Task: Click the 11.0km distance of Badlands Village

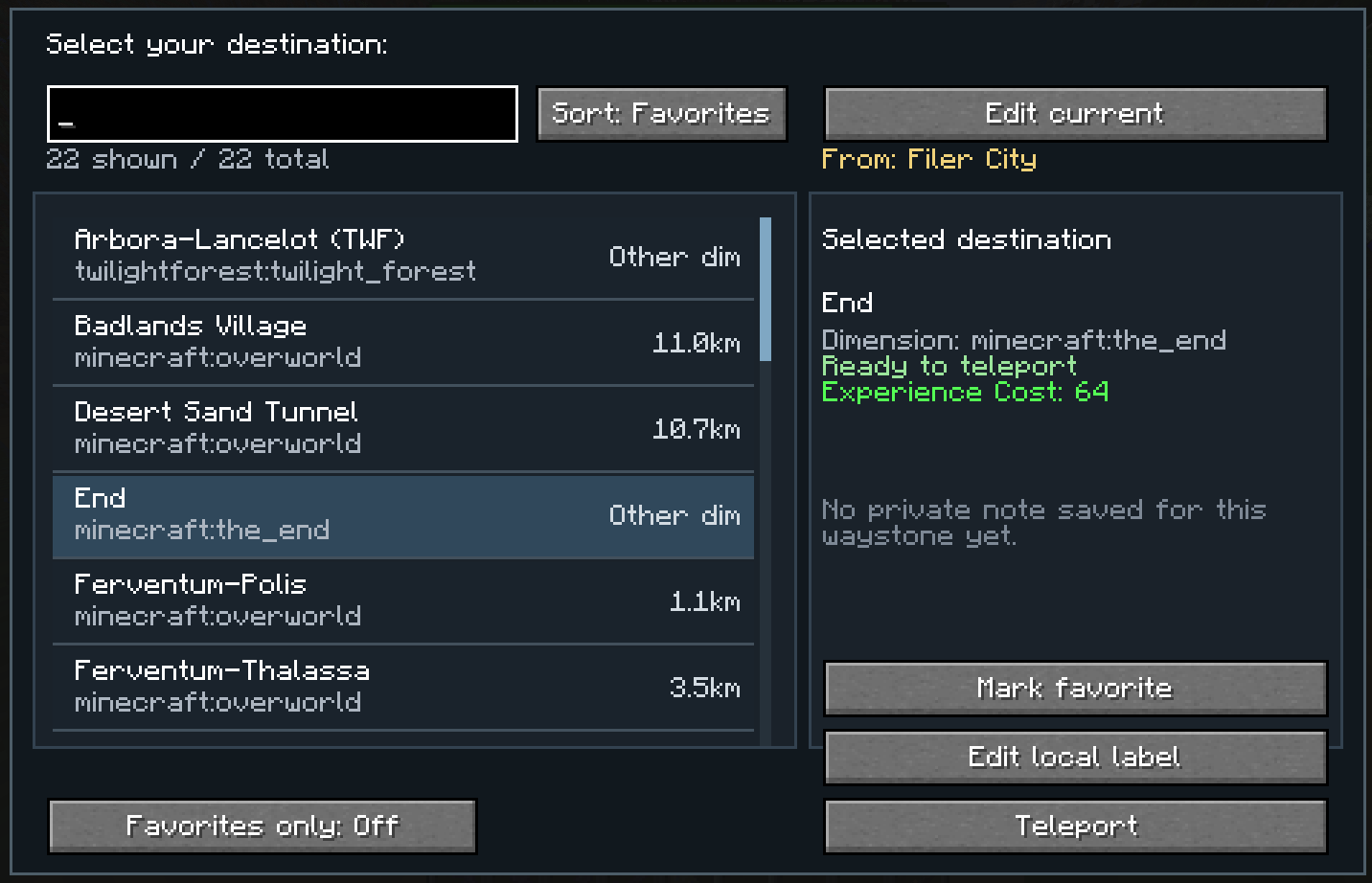Action: click(697, 343)
